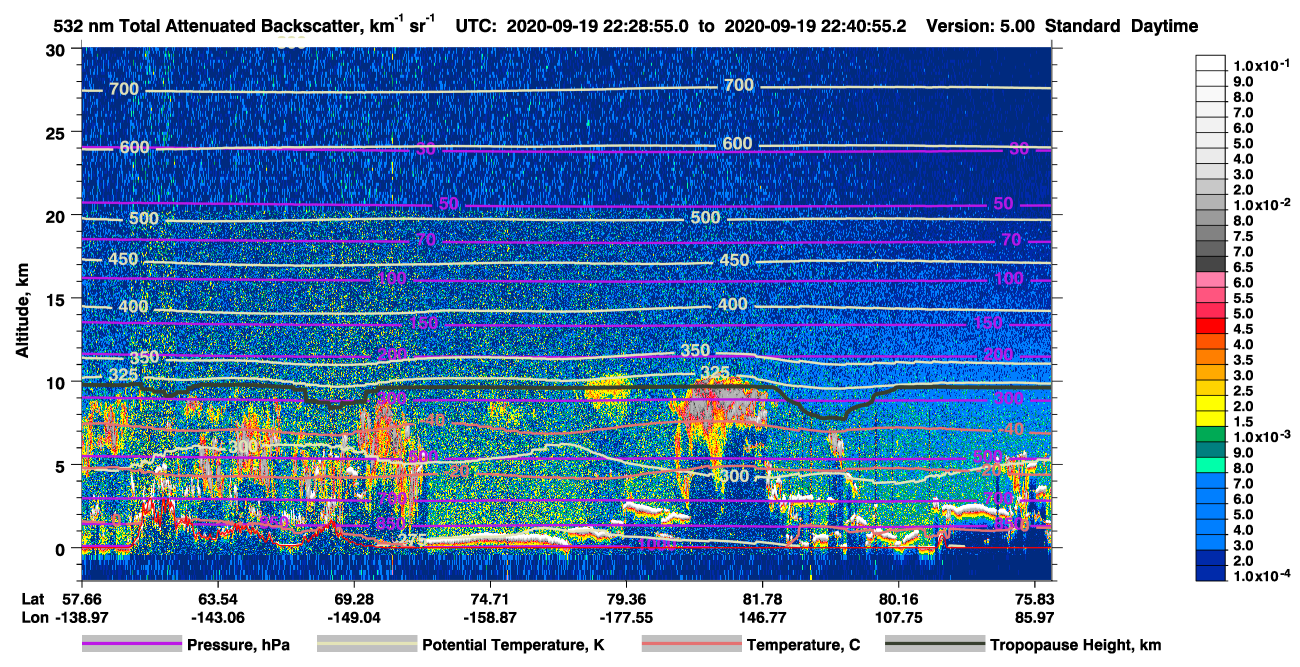Click the Tropopause Height, km legend label
This screenshot has width=1300, height=667.
coord(1076,645)
